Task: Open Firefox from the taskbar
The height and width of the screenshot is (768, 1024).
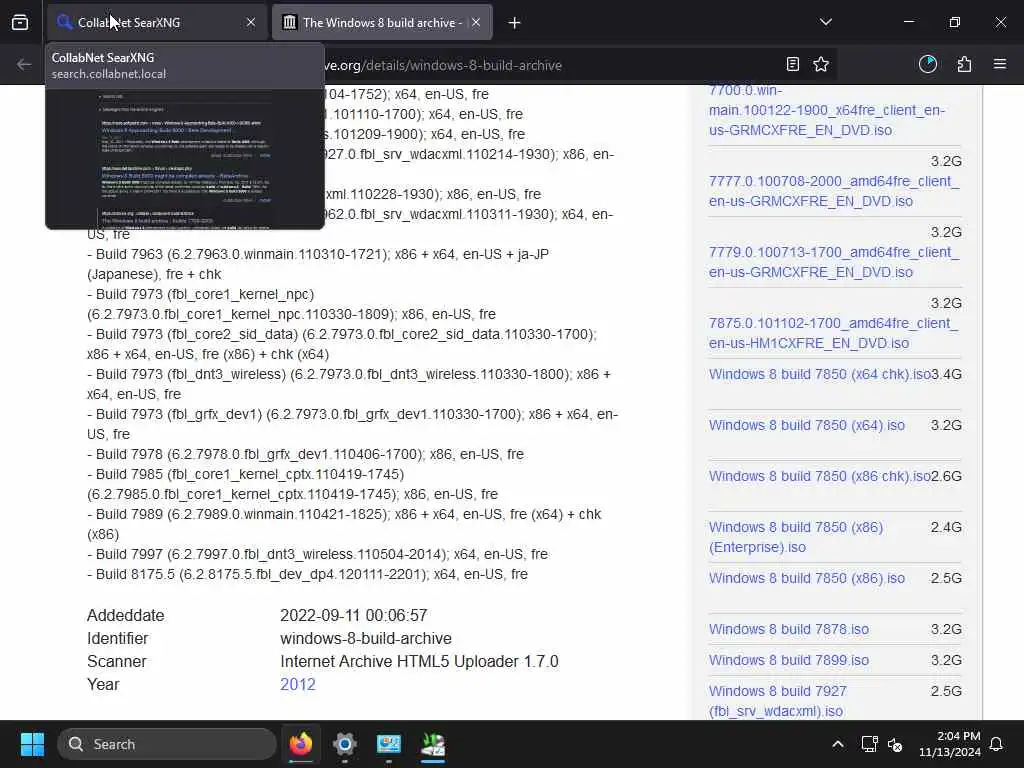Action: click(x=300, y=744)
